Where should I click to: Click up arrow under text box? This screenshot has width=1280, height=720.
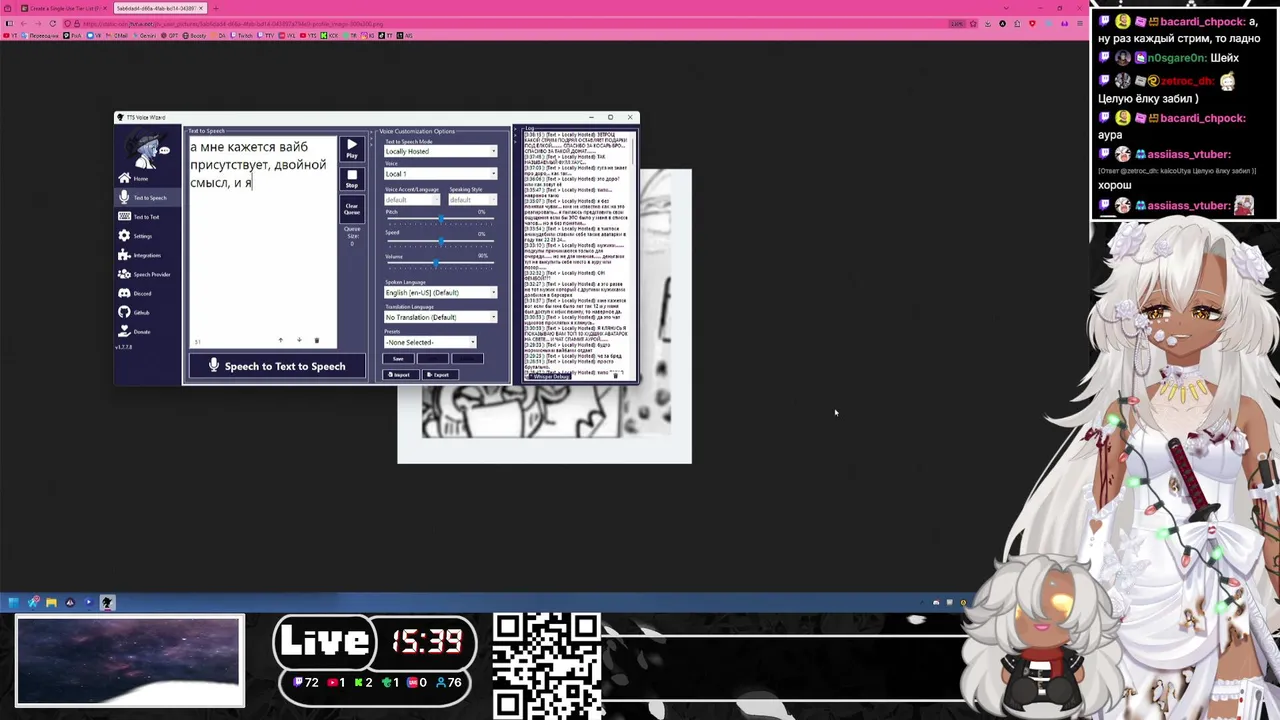(280, 340)
